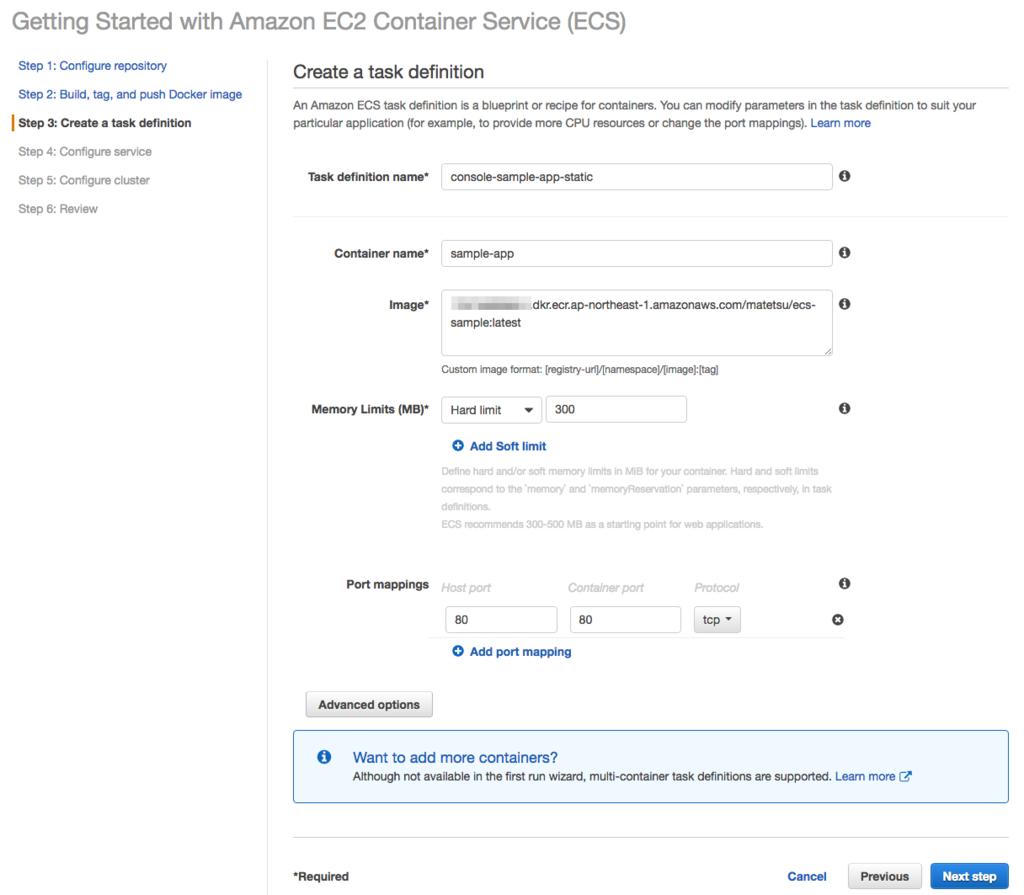Image resolution: width=1024 pixels, height=895 pixels.
Task: Click info icon beside Task definition name
Action: (844, 176)
